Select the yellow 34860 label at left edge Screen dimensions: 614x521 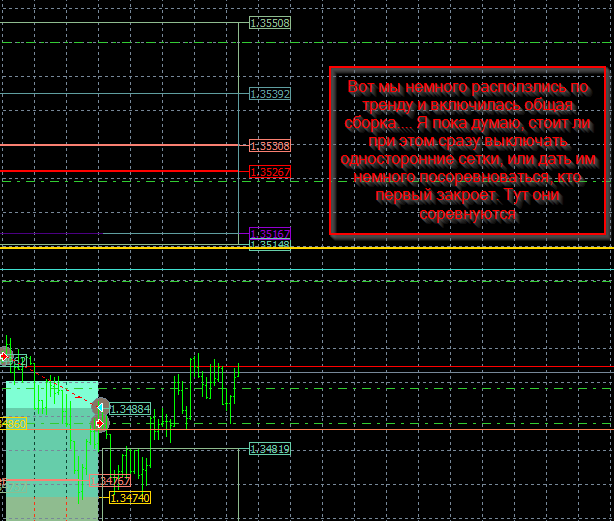pyautogui.click(x=13, y=423)
